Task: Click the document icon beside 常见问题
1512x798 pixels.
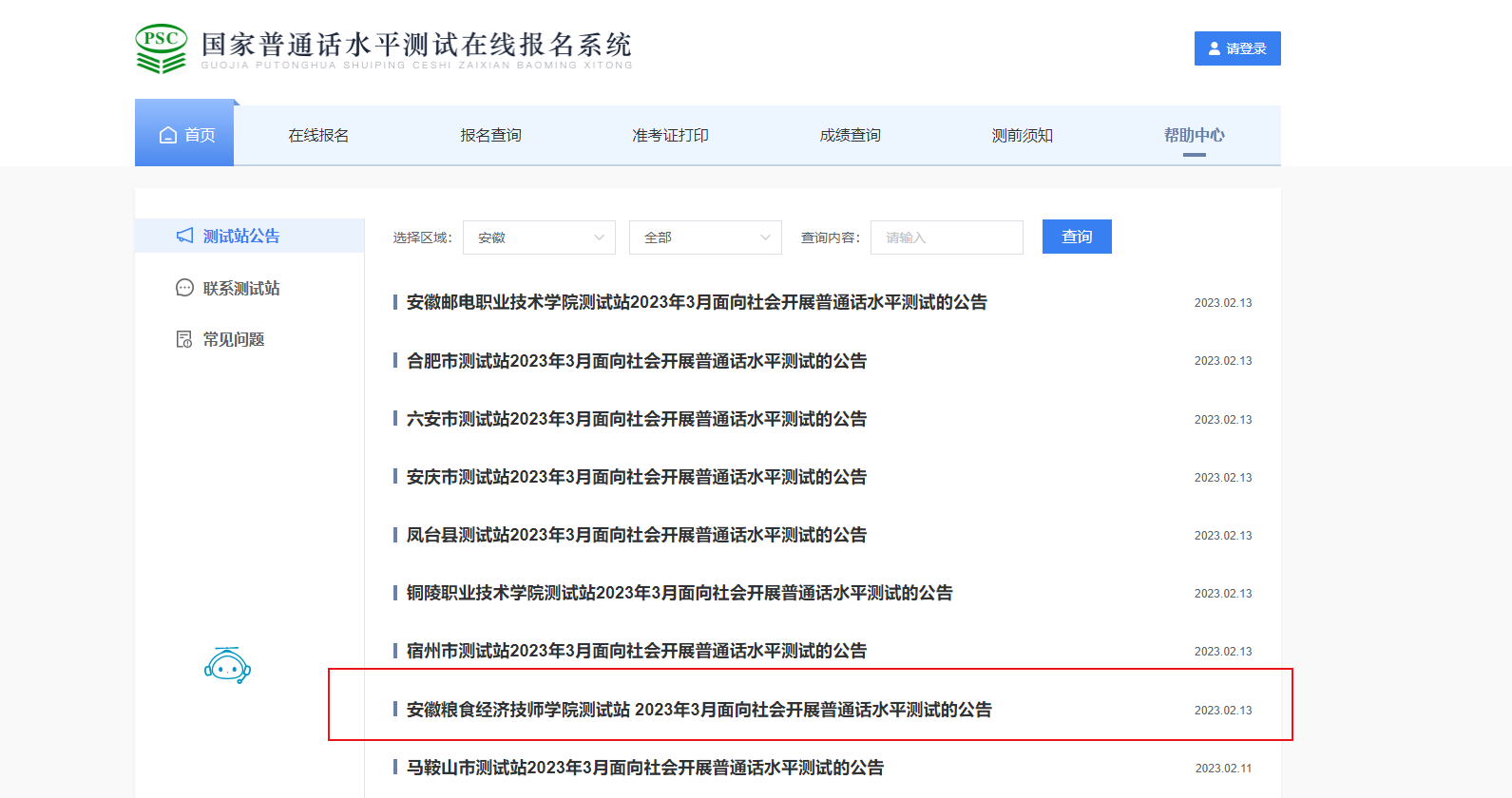Action: tap(184, 339)
